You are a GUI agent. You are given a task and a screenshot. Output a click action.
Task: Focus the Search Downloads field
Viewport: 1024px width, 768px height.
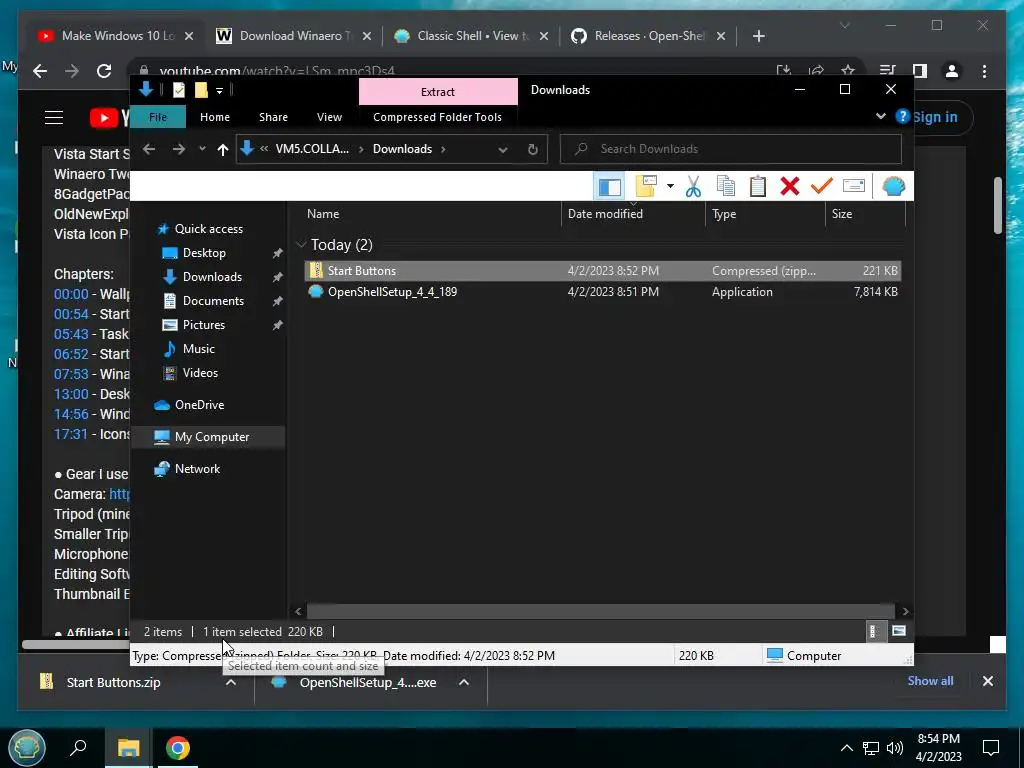point(731,149)
